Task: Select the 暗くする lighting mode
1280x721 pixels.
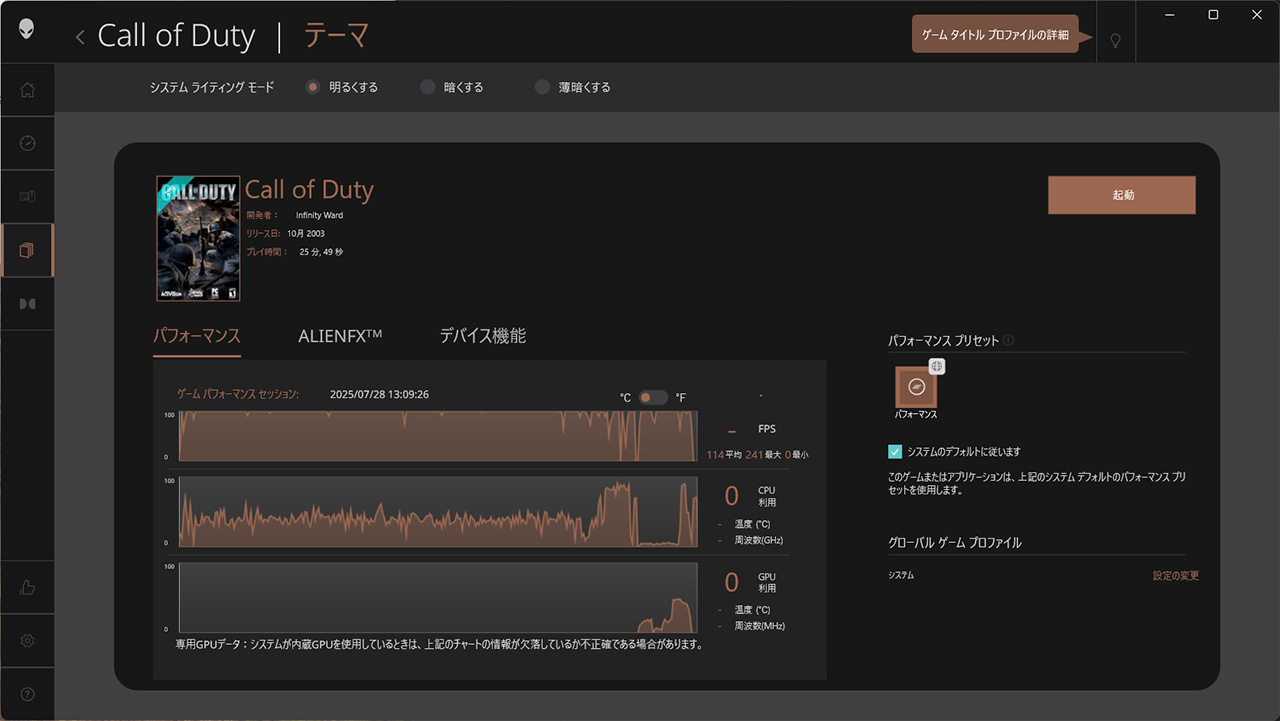Action: (428, 87)
